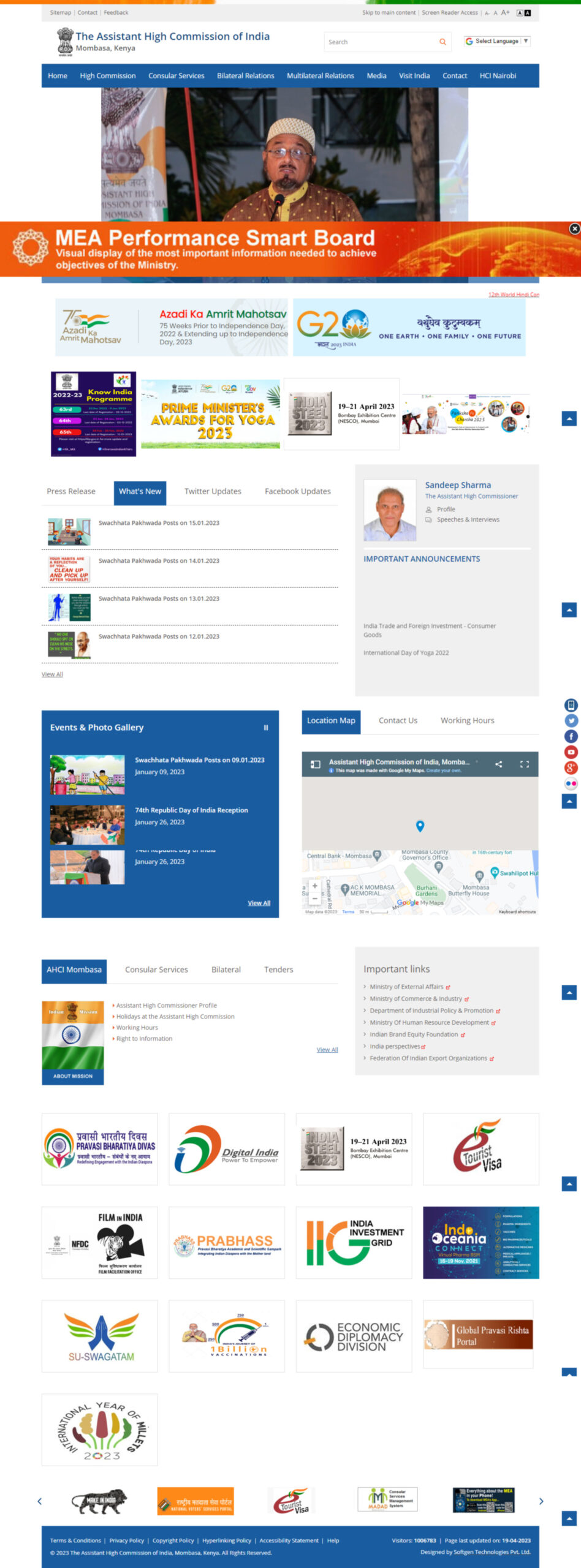Open International Day of Yoga 2022 announcement
Viewport: 581px width, 1568px height.
[406, 653]
